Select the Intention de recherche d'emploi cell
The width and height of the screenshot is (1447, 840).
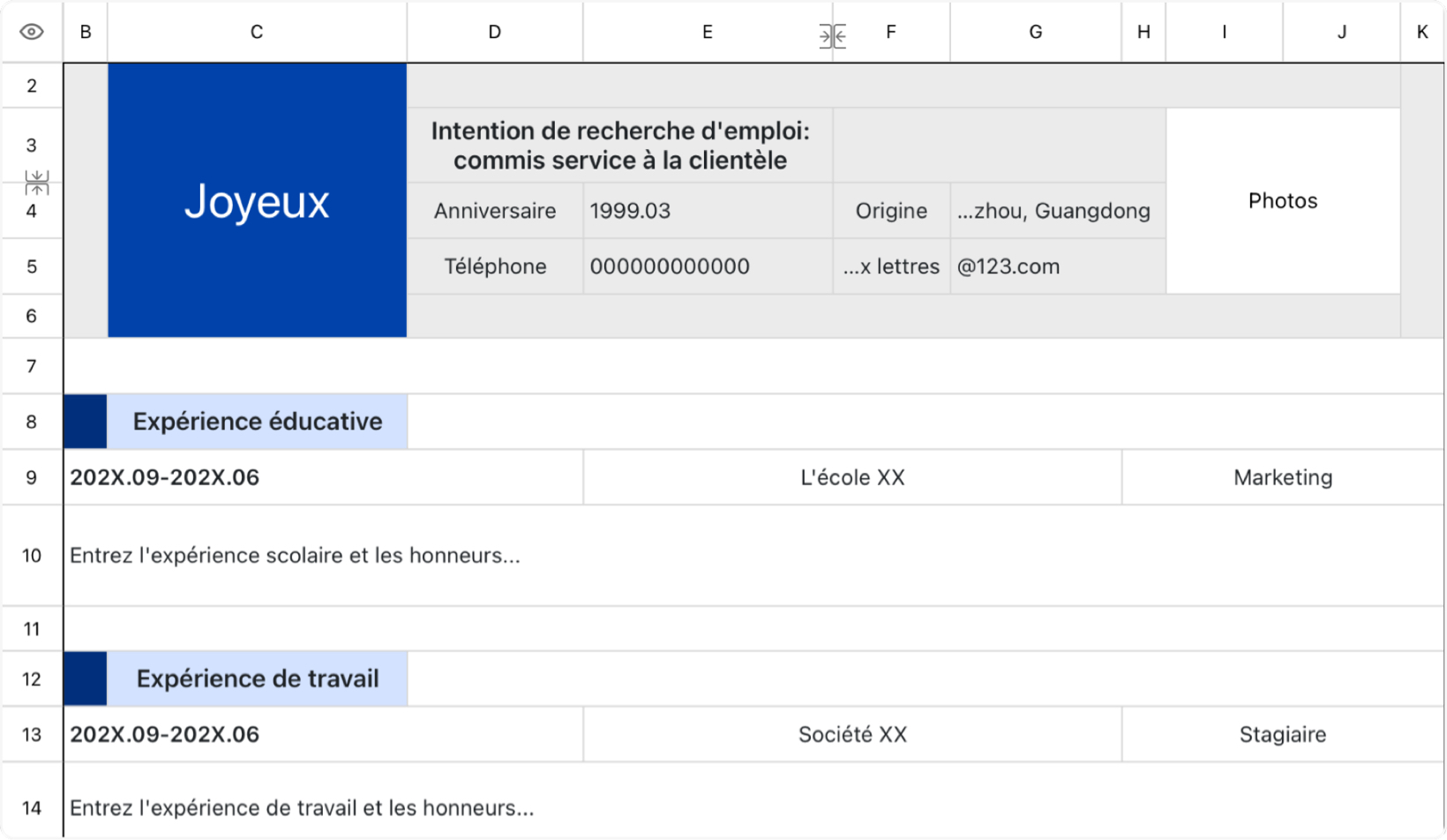(x=620, y=146)
